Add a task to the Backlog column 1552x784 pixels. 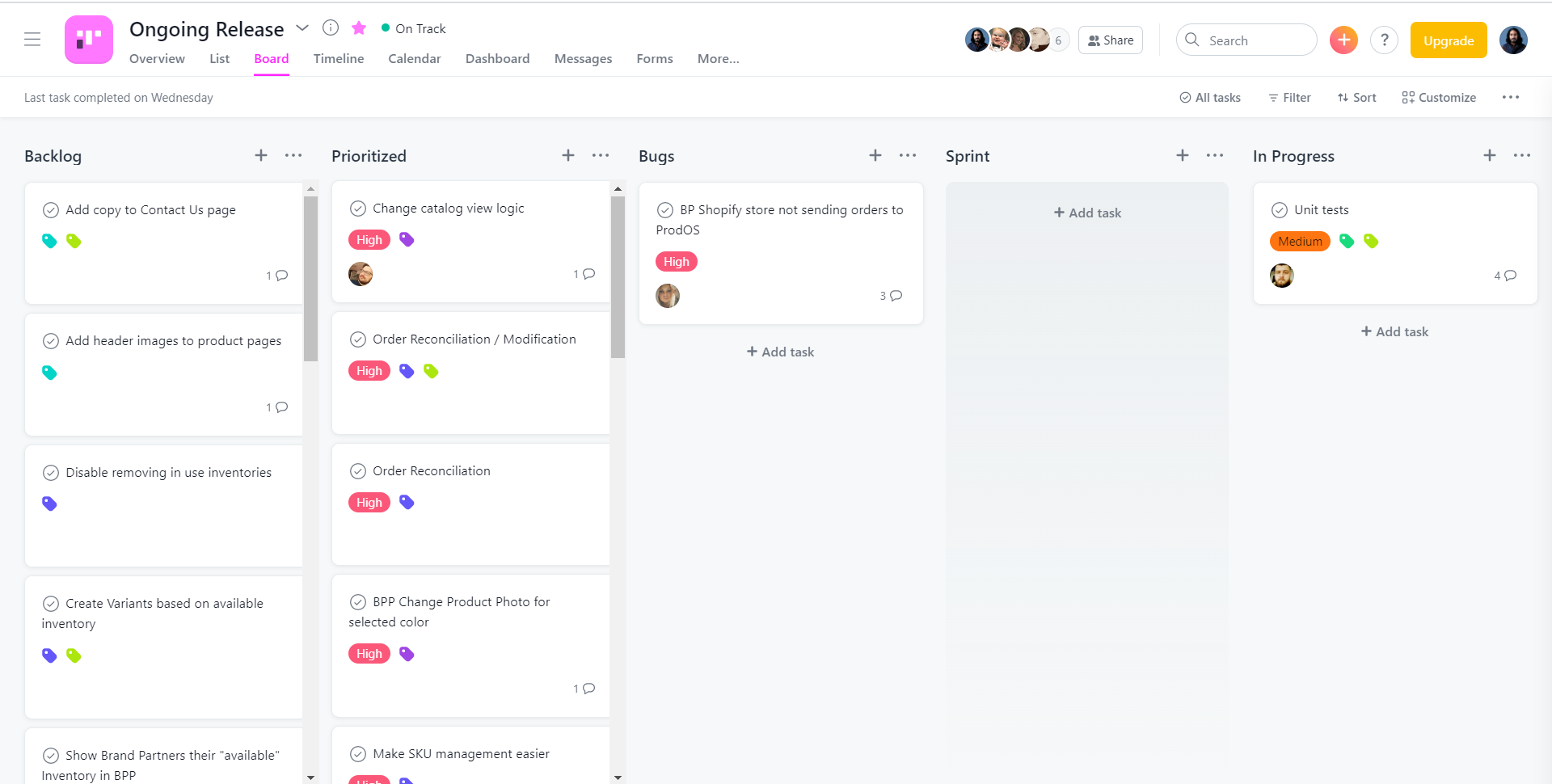[260, 155]
